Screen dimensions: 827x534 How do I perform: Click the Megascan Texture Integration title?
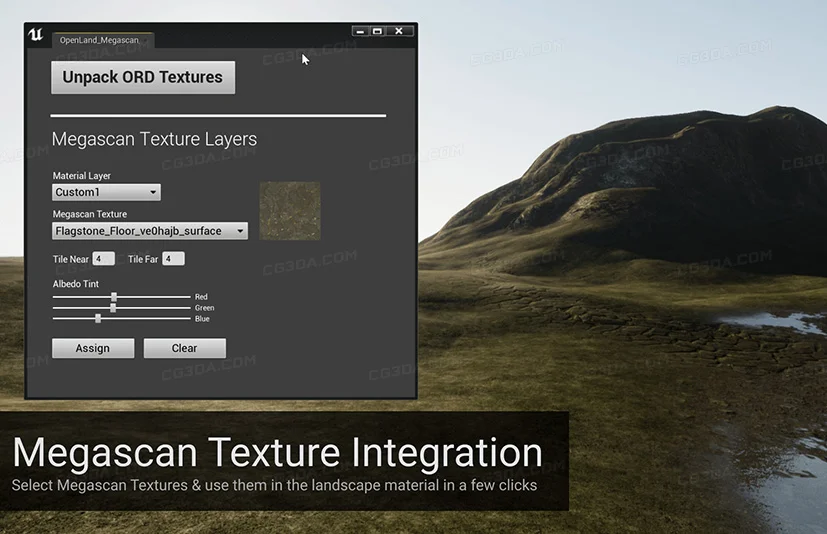pyautogui.click(x=277, y=453)
